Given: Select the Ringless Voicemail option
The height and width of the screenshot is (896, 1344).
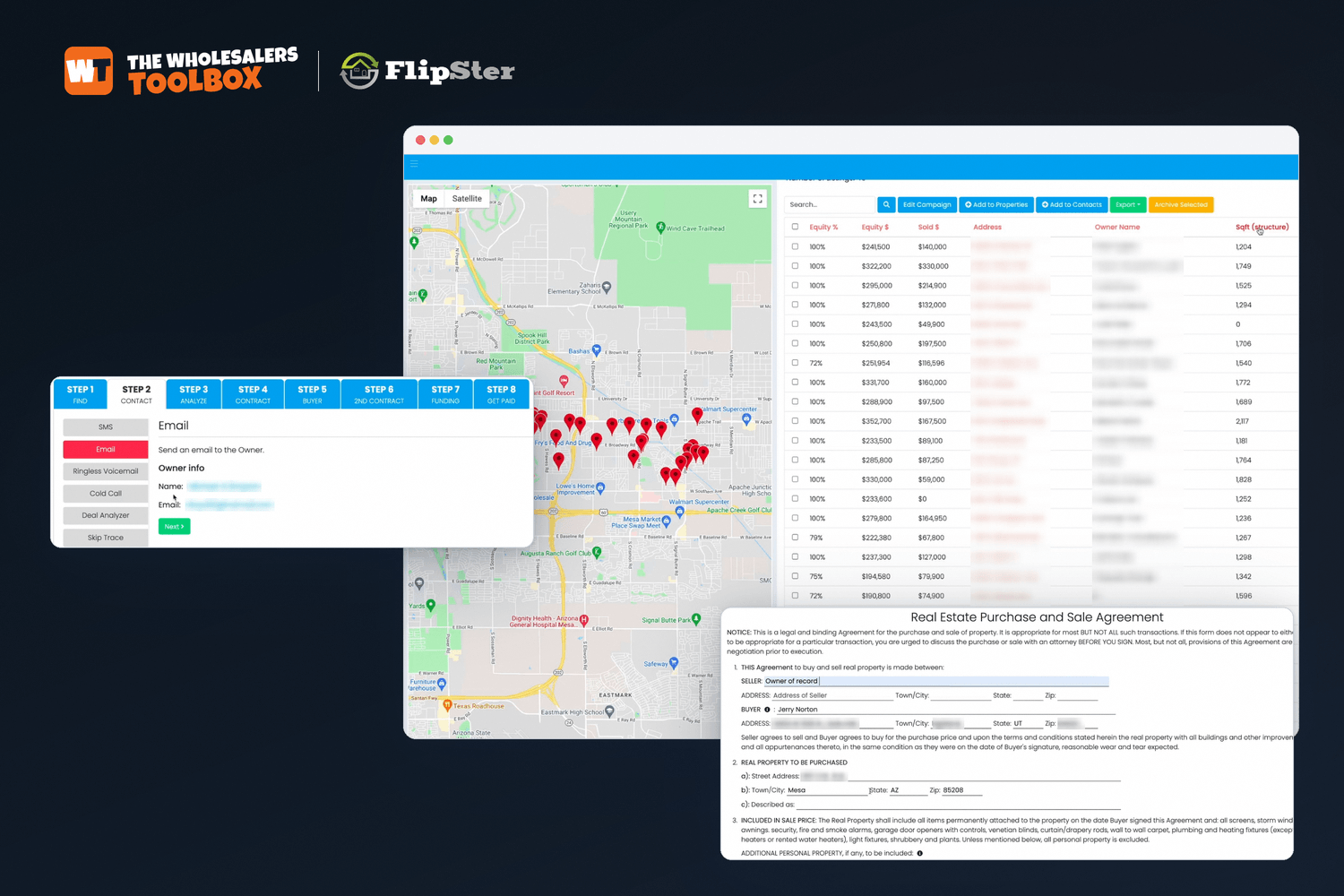Looking at the screenshot, I should pos(106,471).
